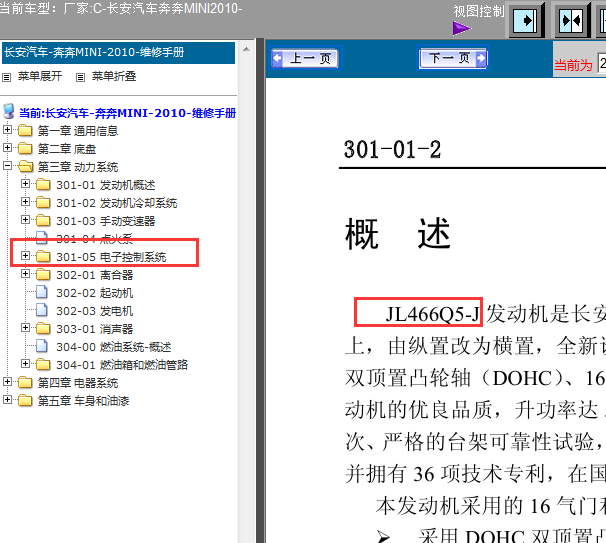
Task: Open 301-02 发动机冷却系统 section
Action: [x=117, y=203]
